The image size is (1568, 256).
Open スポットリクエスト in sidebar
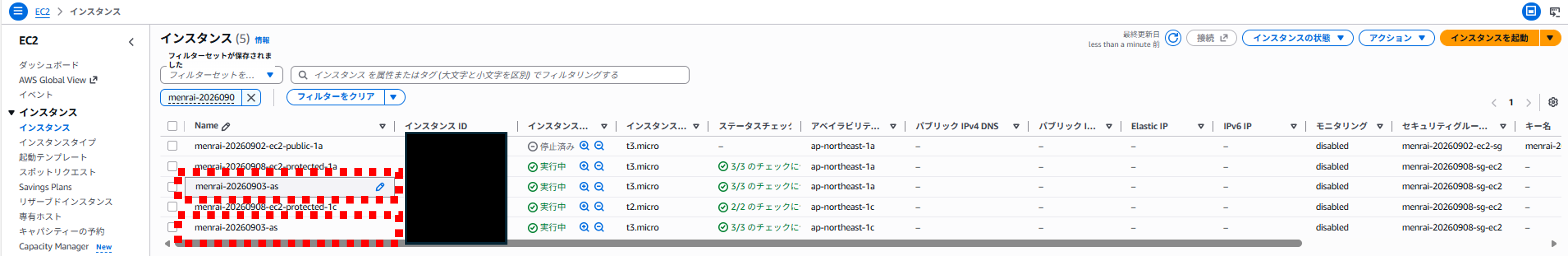coord(57,172)
